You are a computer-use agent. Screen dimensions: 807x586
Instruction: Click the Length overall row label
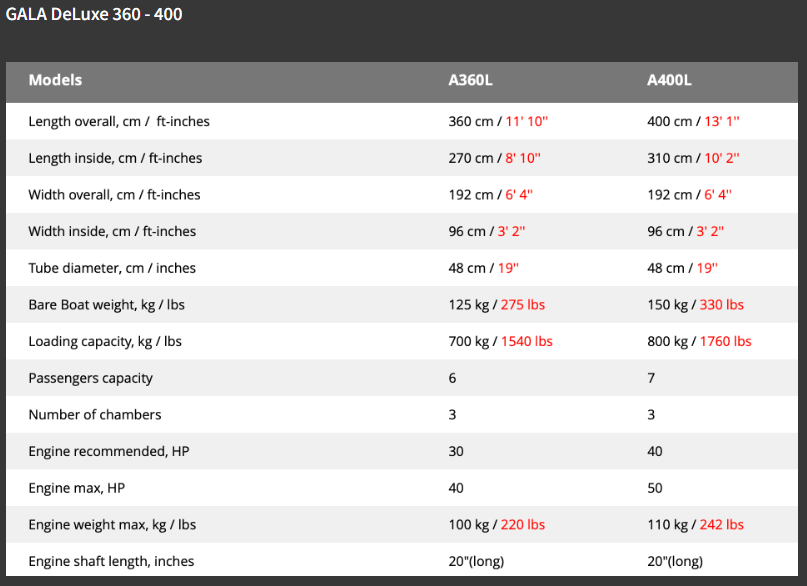pos(119,121)
